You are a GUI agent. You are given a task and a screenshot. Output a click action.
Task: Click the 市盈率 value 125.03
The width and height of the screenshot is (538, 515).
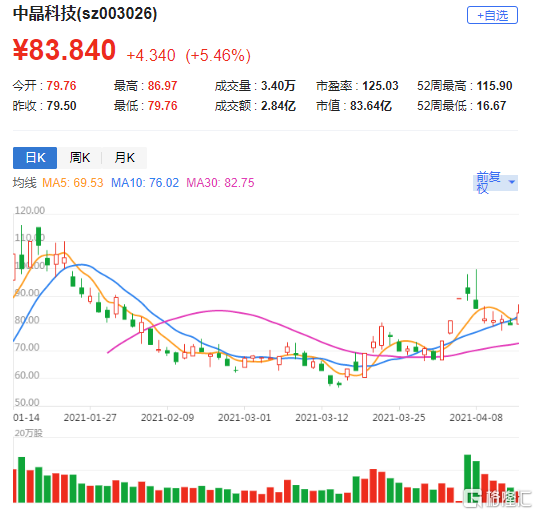click(x=380, y=86)
